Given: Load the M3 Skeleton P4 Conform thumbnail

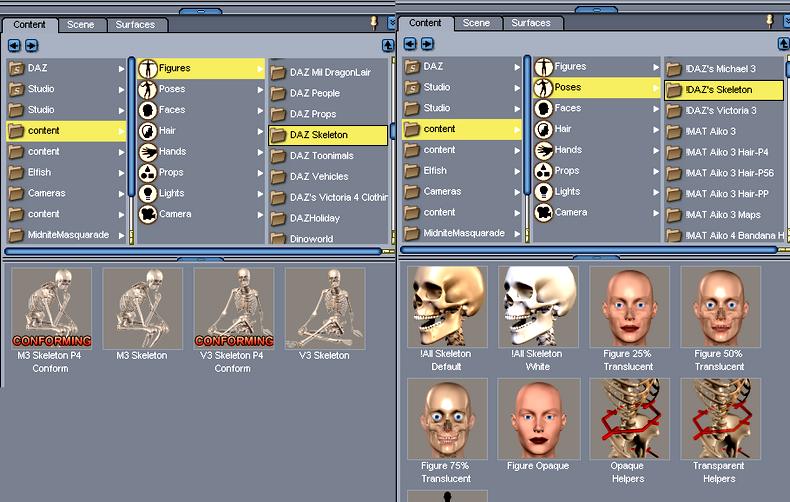Looking at the screenshot, I should point(51,308).
